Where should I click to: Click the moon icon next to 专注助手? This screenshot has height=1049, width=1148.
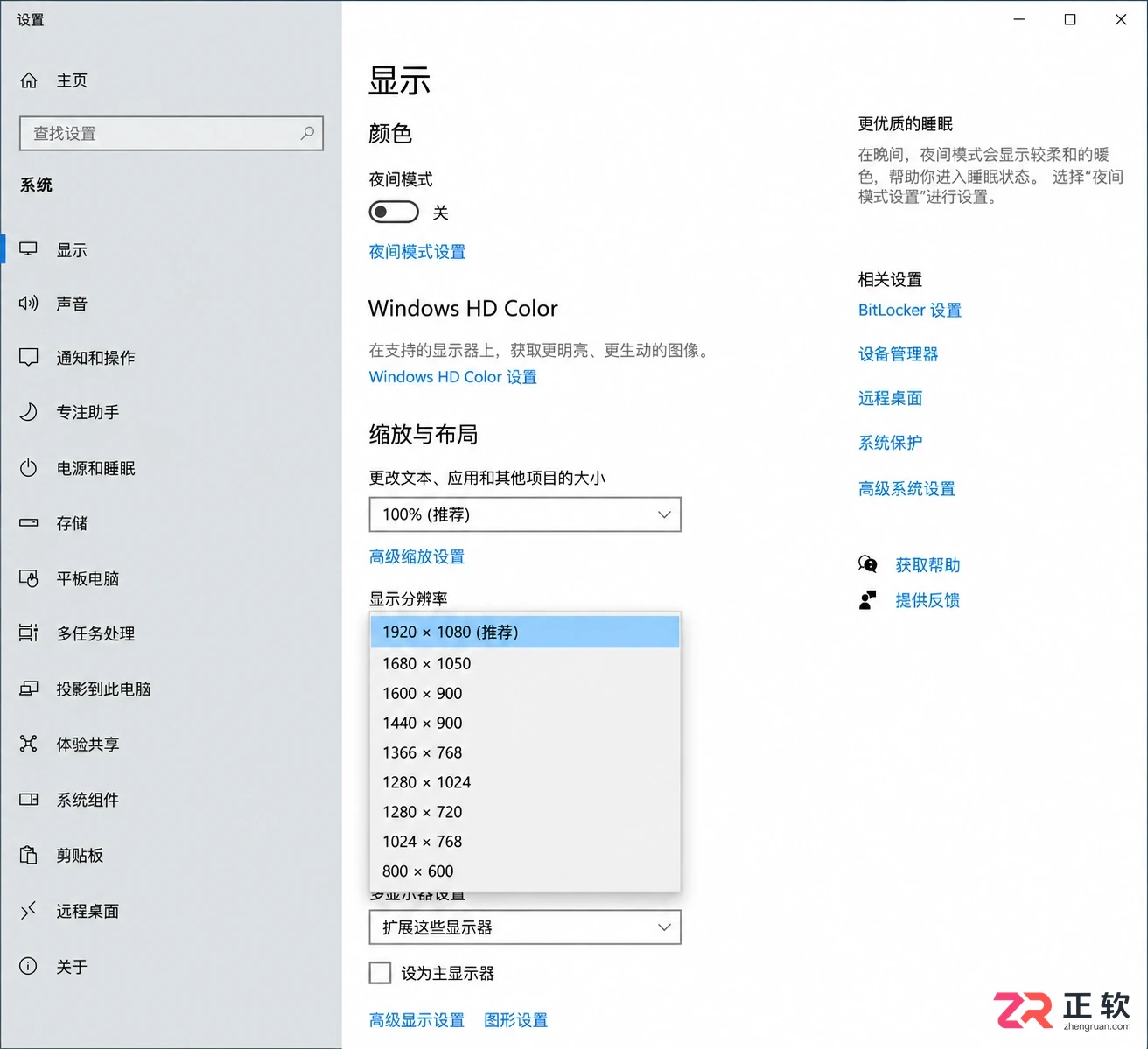(x=29, y=412)
